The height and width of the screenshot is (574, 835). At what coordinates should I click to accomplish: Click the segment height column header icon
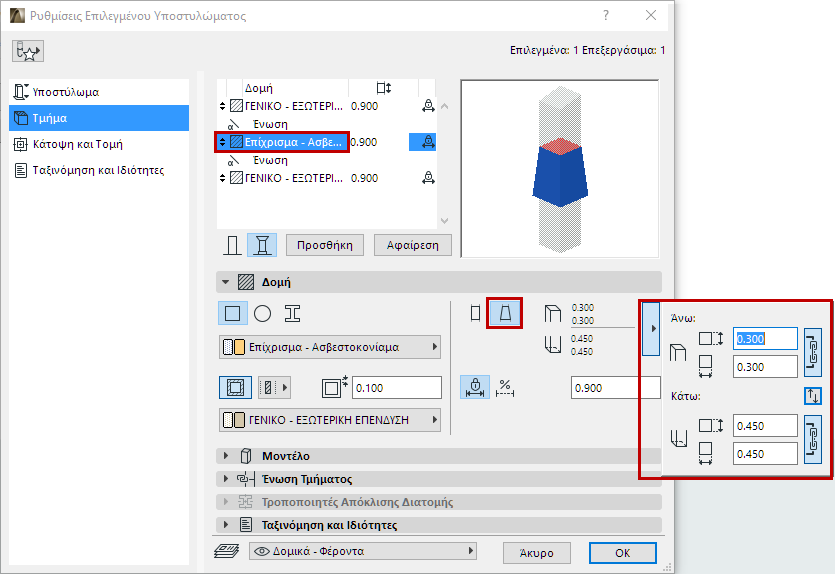tap(384, 88)
